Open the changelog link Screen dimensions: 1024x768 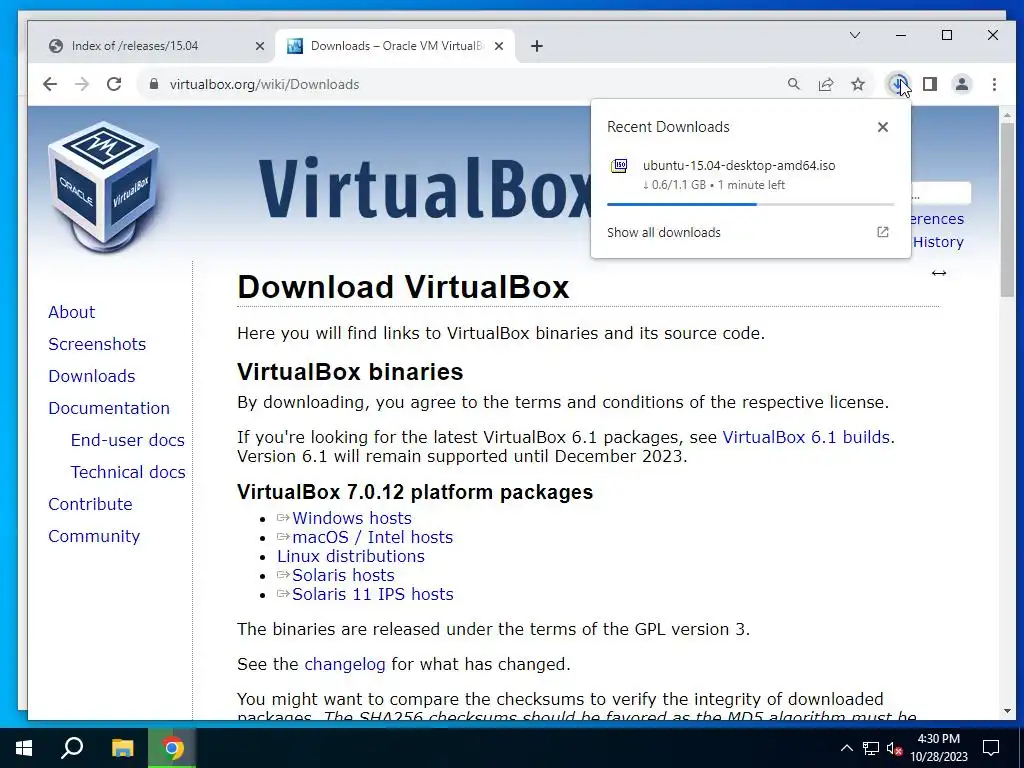point(345,664)
